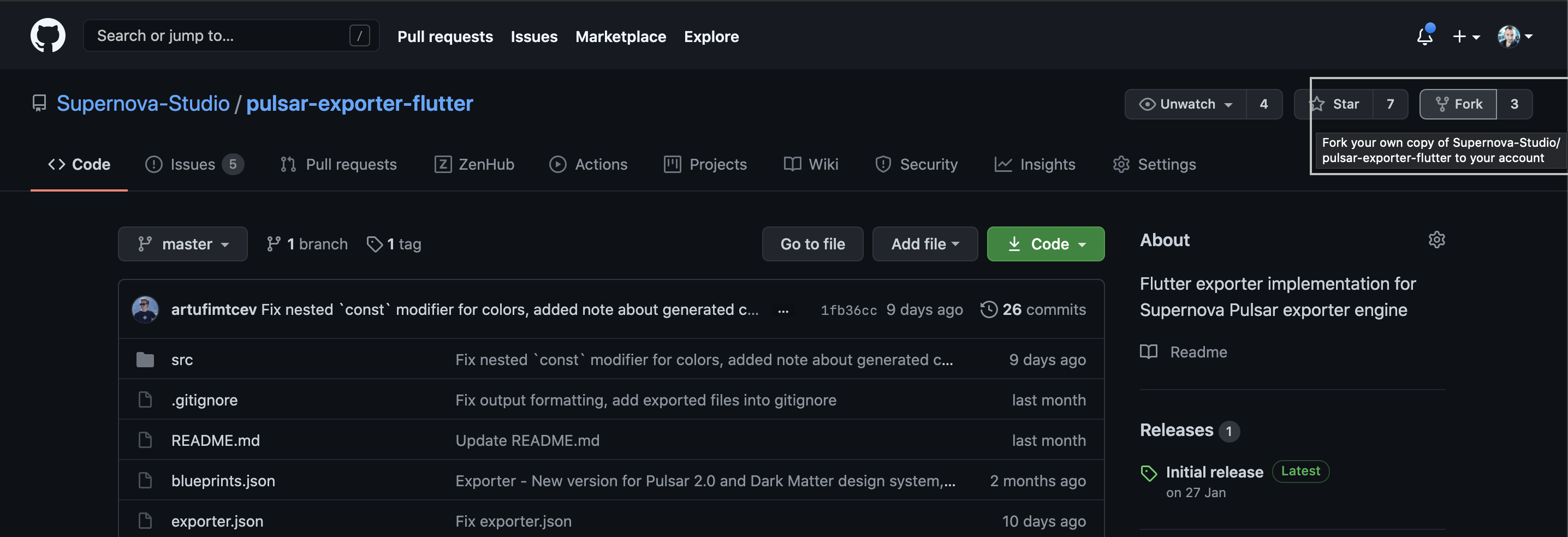Click the src folder icon

[145, 360]
